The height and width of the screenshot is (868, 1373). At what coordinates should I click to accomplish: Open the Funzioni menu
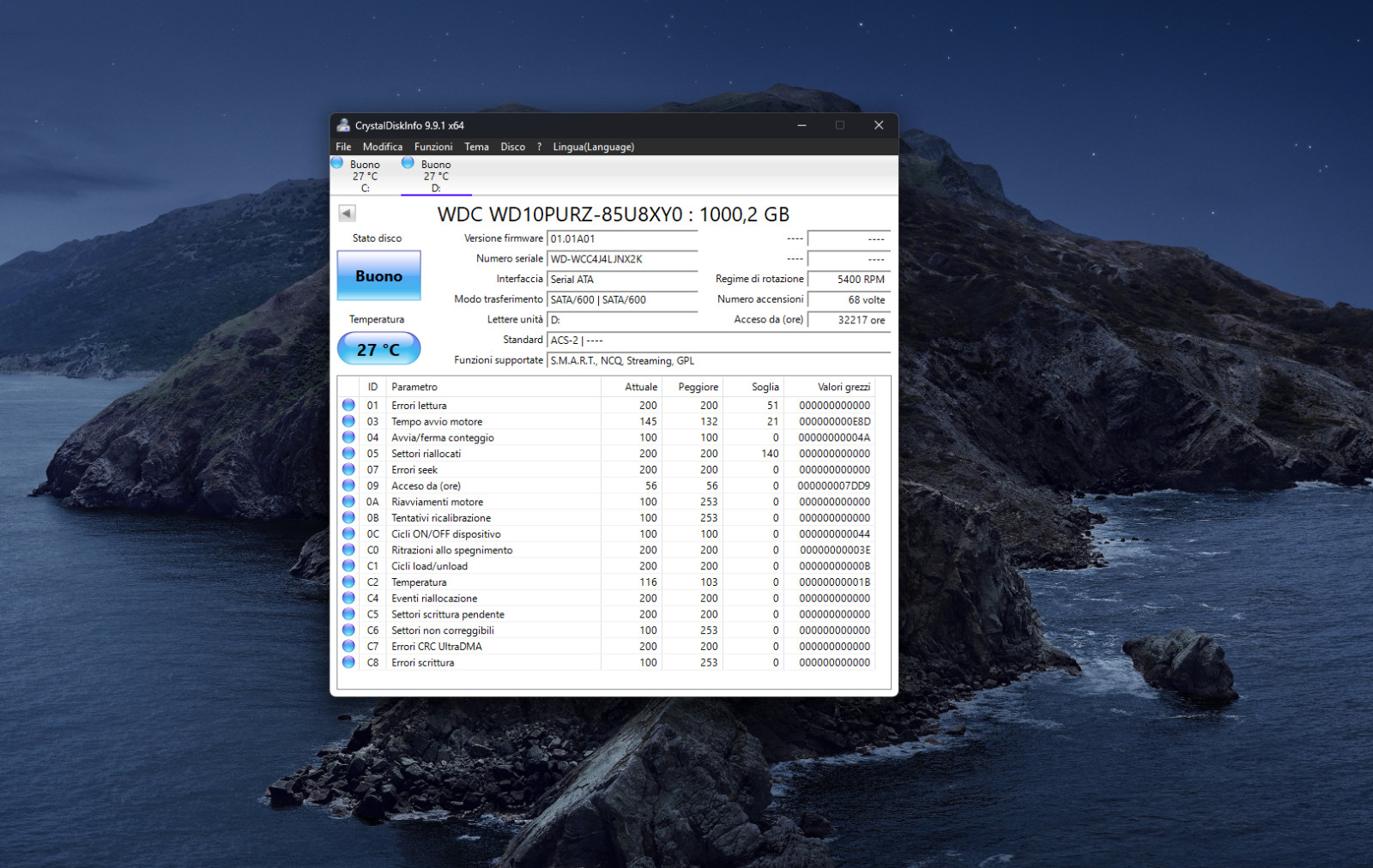coord(433,147)
